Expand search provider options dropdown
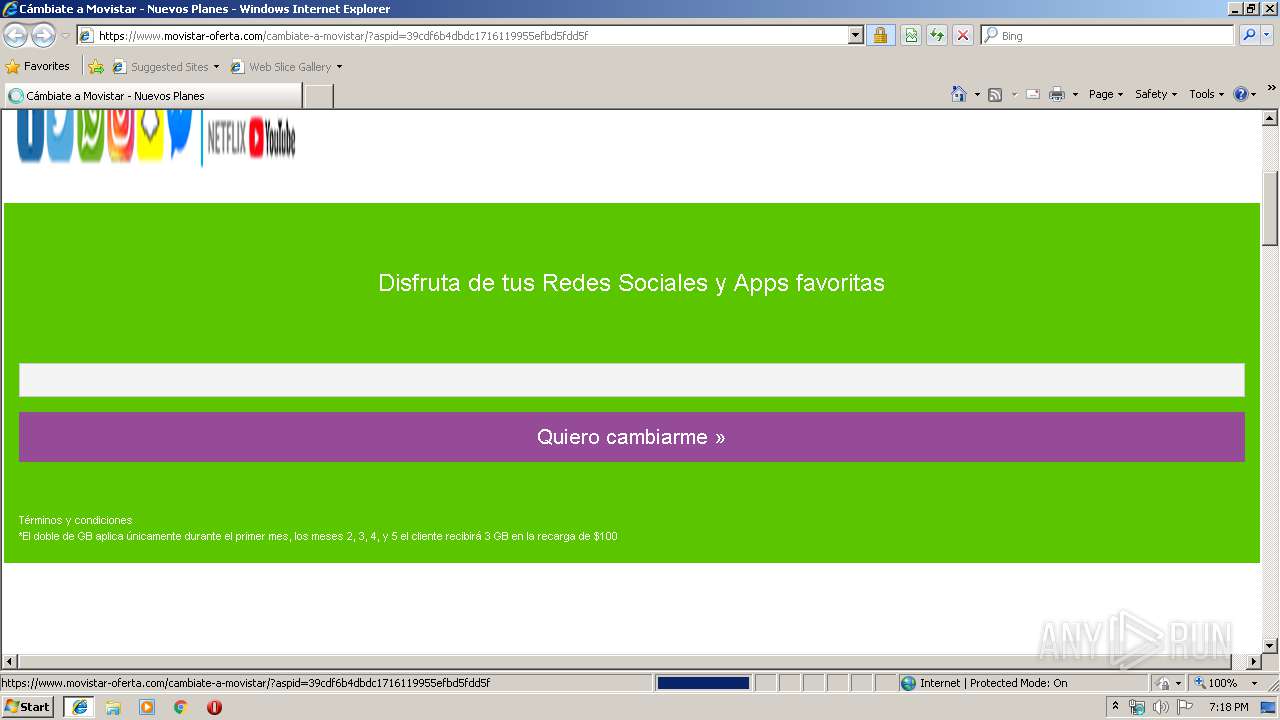 point(1267,36)
